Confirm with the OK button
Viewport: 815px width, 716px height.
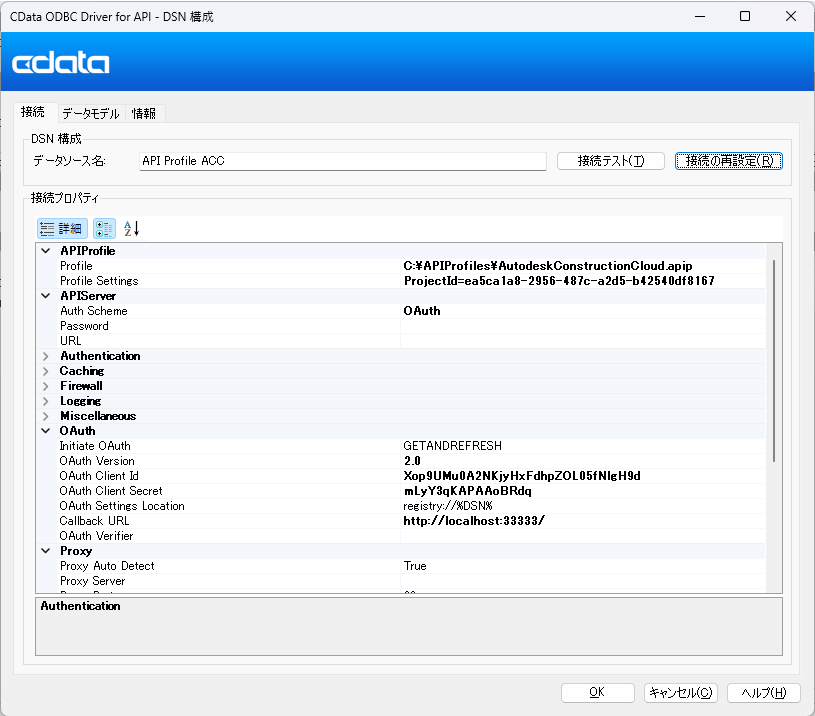point(597,693)
